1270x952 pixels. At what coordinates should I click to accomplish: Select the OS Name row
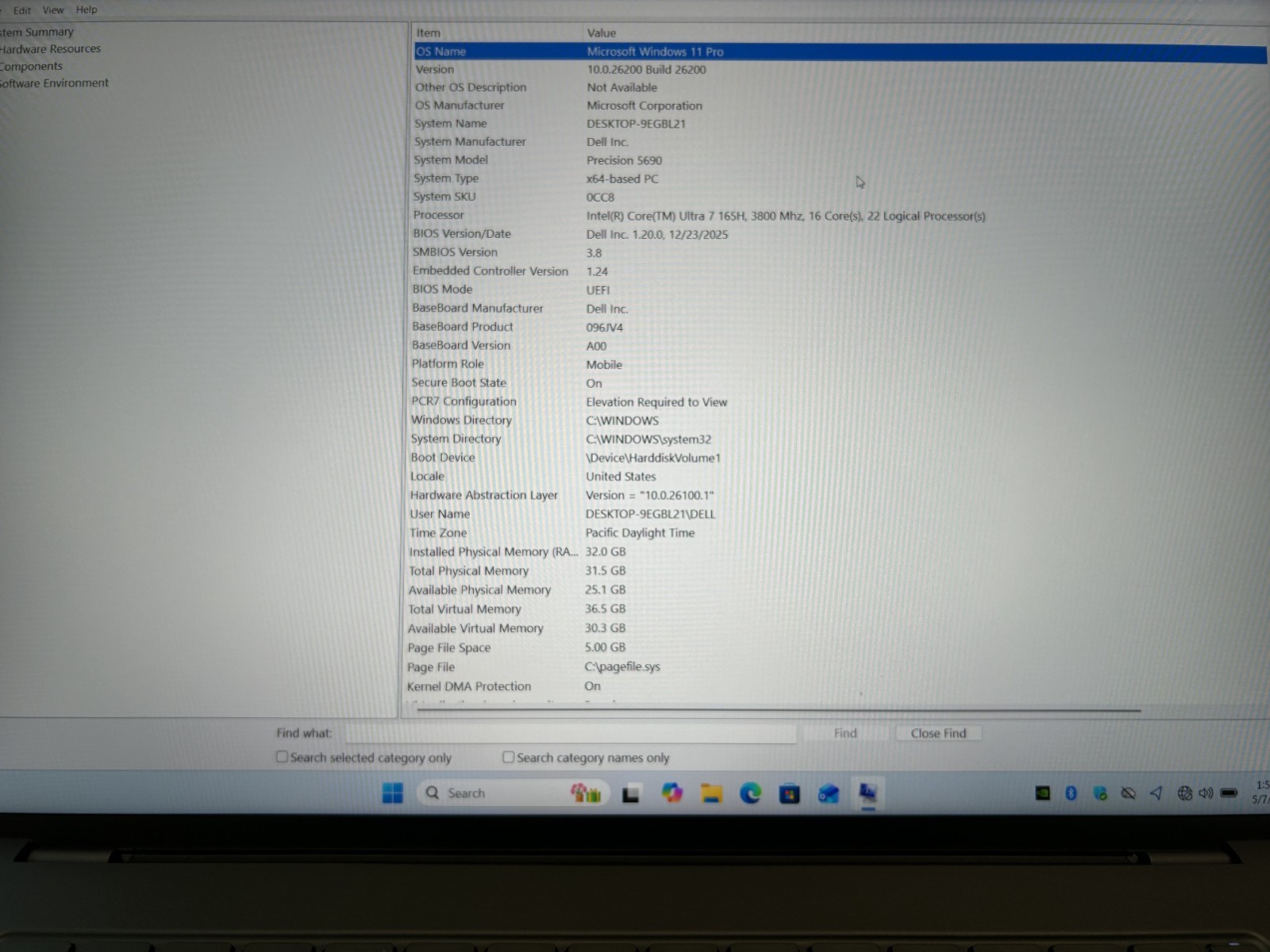pyautogui.click(x=840, y=52)
